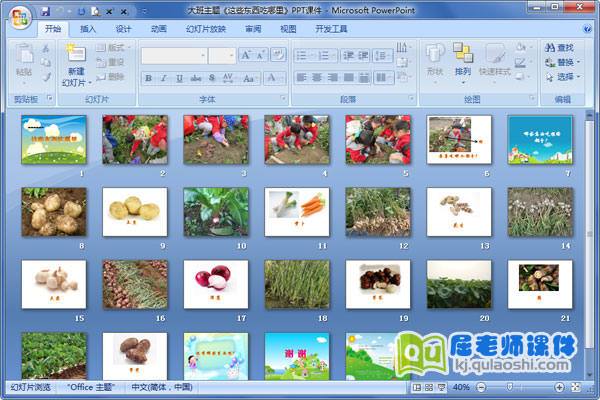Switch to the 插入 (Insert) tab
Image resolution: width=600 pixels, height=400 pixels.
coord(88,30)
